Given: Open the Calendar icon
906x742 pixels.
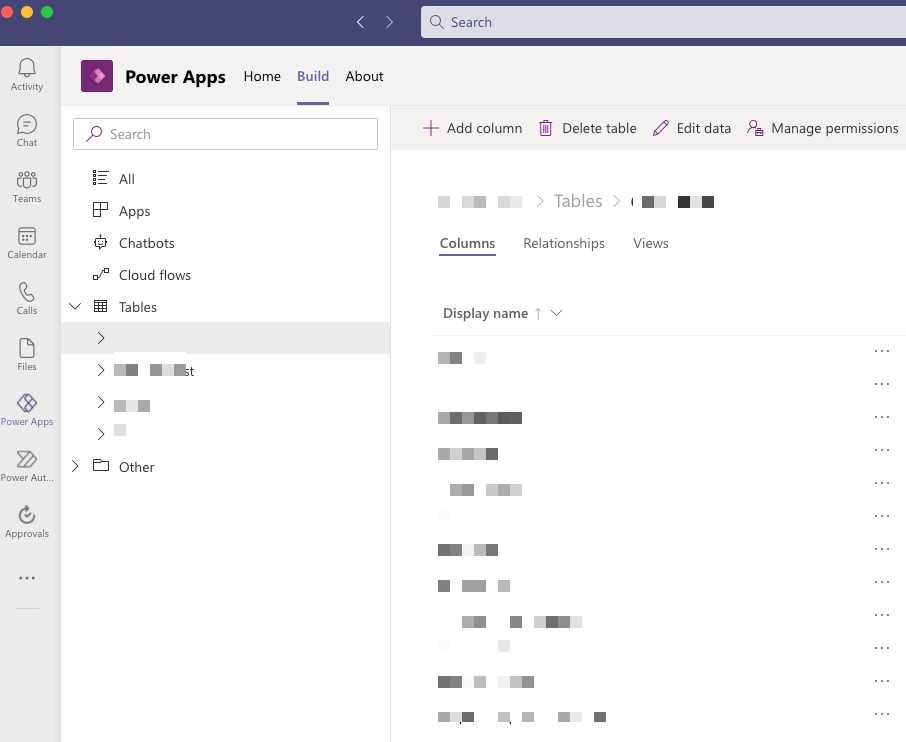Looking at the screenshot, I should coord(26,237).
